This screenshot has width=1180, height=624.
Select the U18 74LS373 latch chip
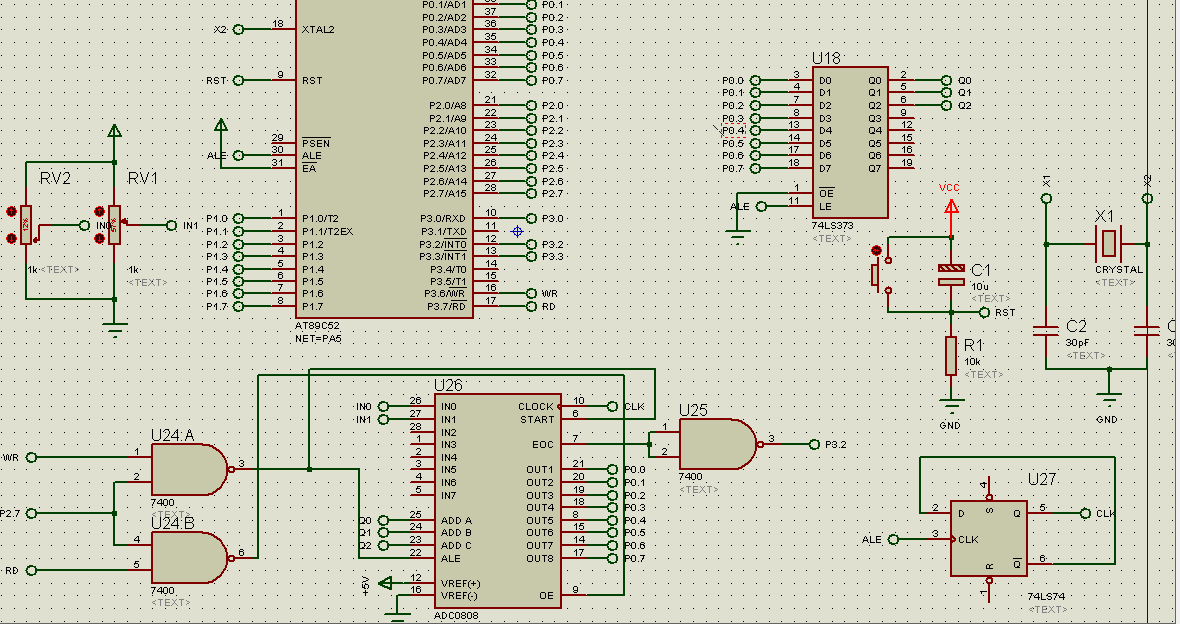(848, 142)
